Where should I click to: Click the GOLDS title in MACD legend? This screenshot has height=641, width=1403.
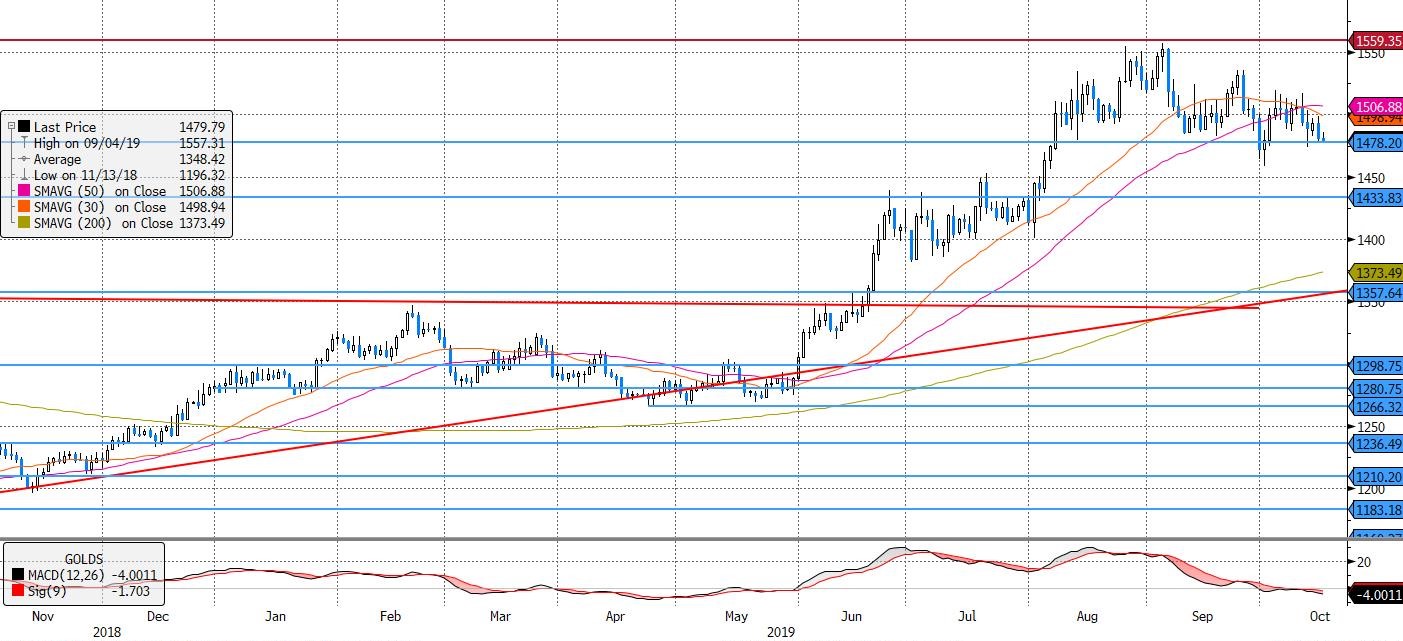click(x=84, y=559)
